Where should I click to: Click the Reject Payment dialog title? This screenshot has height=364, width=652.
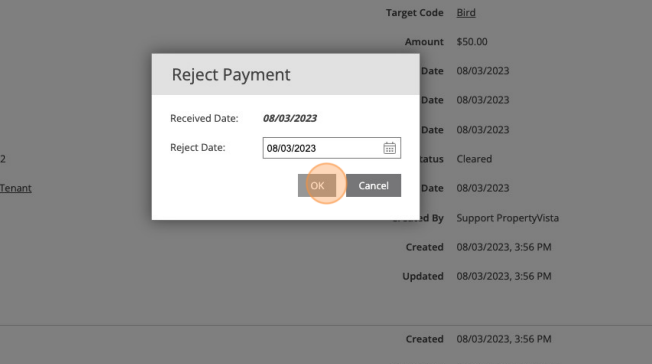(231, 75)
